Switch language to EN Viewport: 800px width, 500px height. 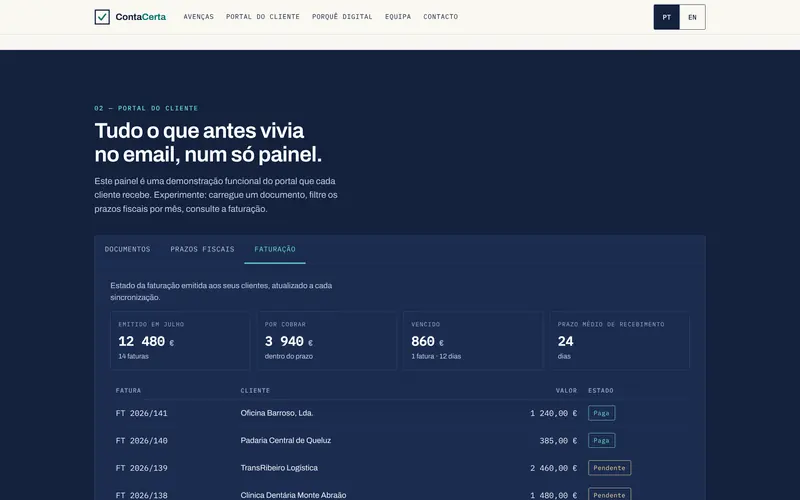pos(692,17)
